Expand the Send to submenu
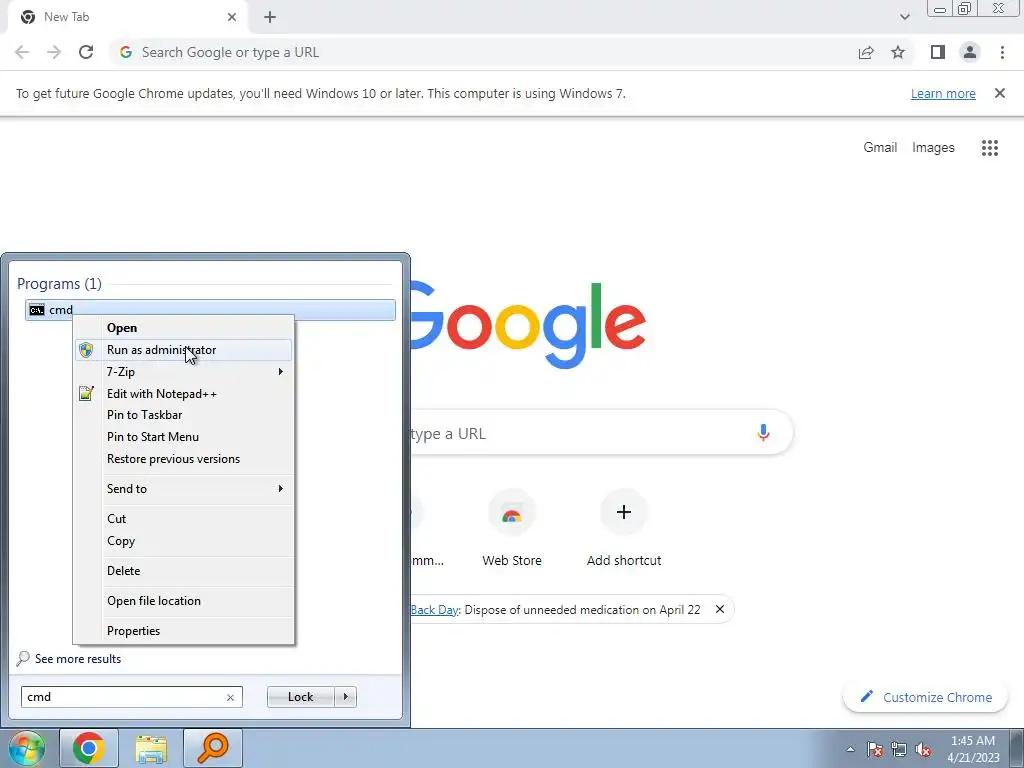Viewport: 1024px width, 768px height. click(x=184, y=488)
